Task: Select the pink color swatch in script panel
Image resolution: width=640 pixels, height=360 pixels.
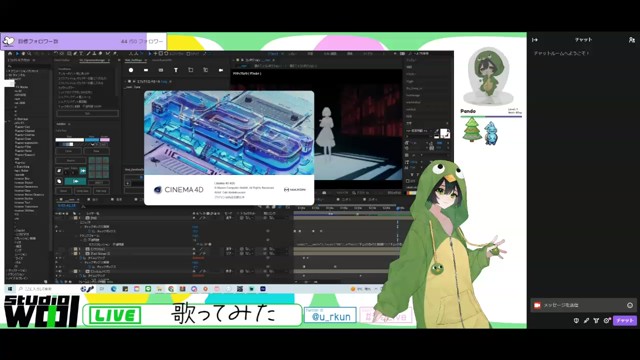Action: (105, 140)
